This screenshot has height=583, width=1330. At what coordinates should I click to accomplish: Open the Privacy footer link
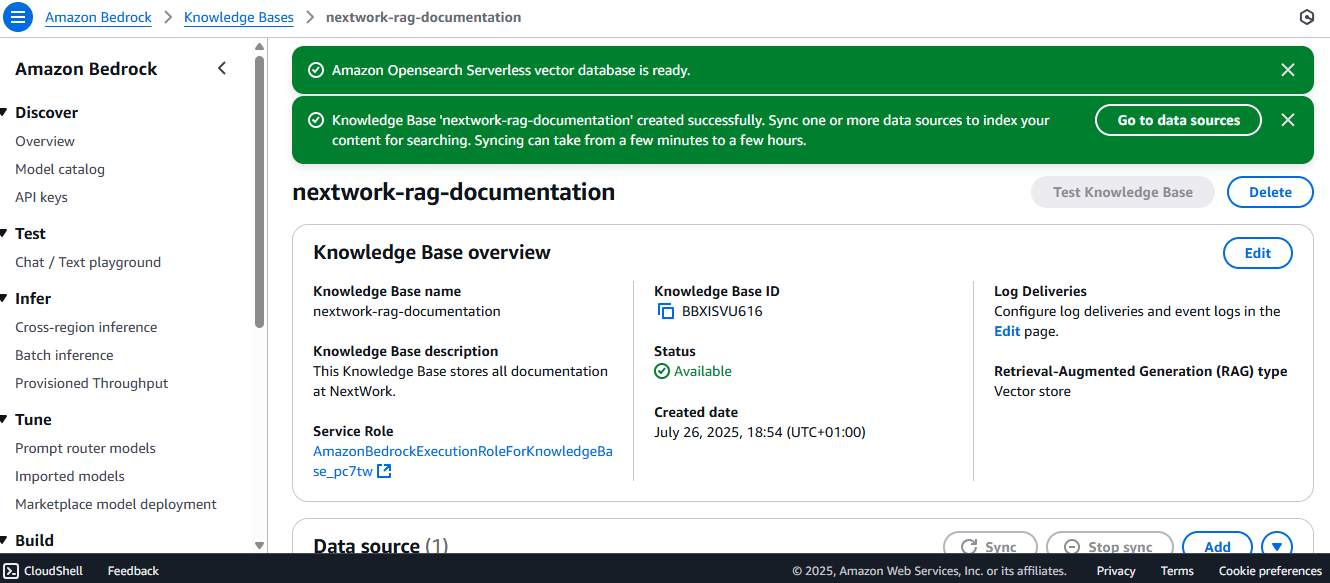point(1116,571)
